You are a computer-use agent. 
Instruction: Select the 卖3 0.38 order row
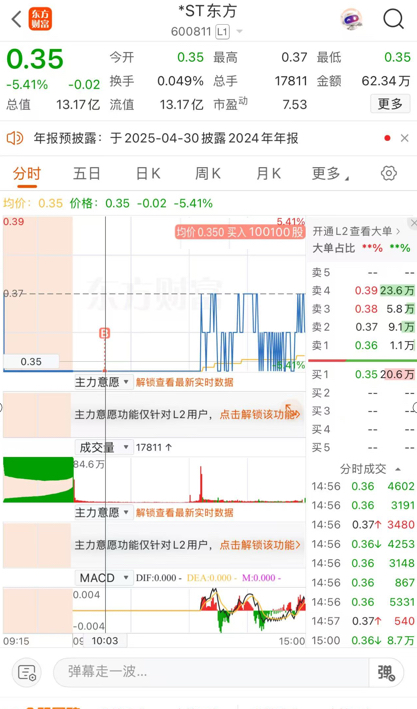[x=363, y=309]
